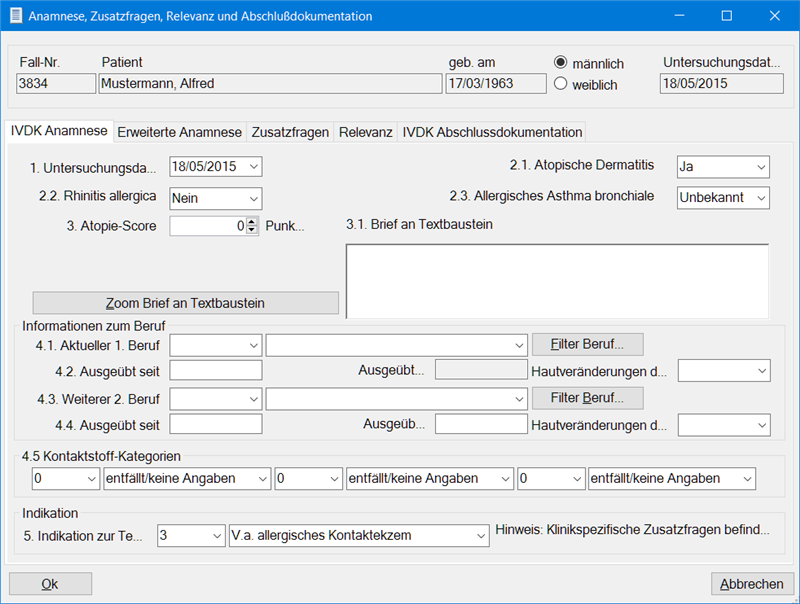Cancel with the Abbrechen button
The height and width of the screenshot is (604, 800).
752,584
